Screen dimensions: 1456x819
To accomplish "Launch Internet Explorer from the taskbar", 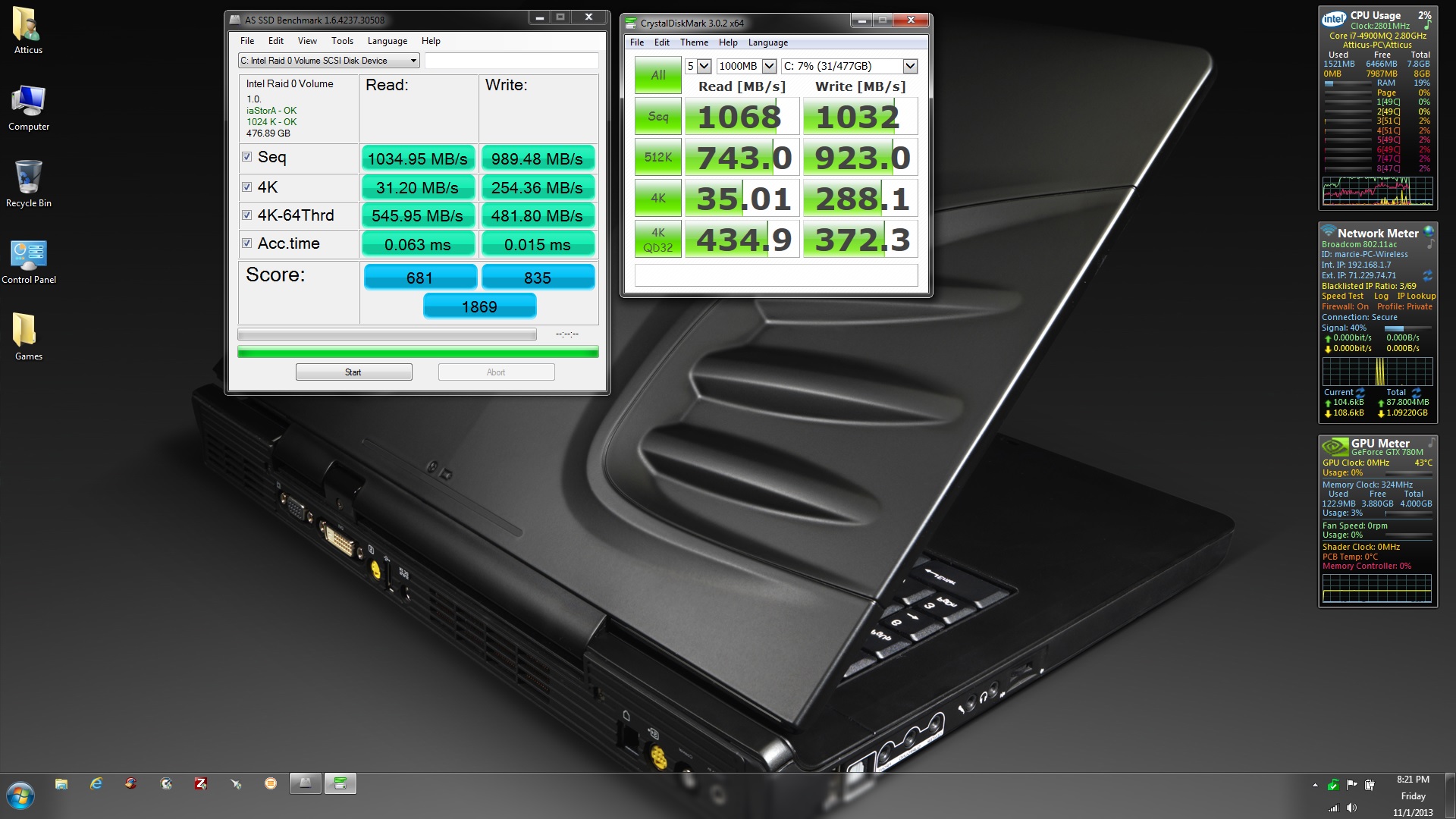I will pos(96,784).
